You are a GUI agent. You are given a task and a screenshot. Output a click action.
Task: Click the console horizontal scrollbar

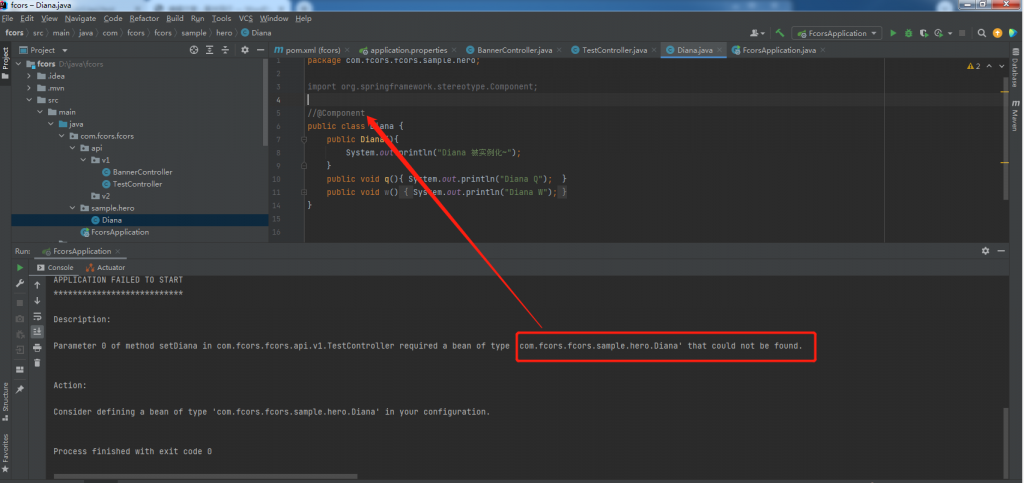[x=205, y=476]
